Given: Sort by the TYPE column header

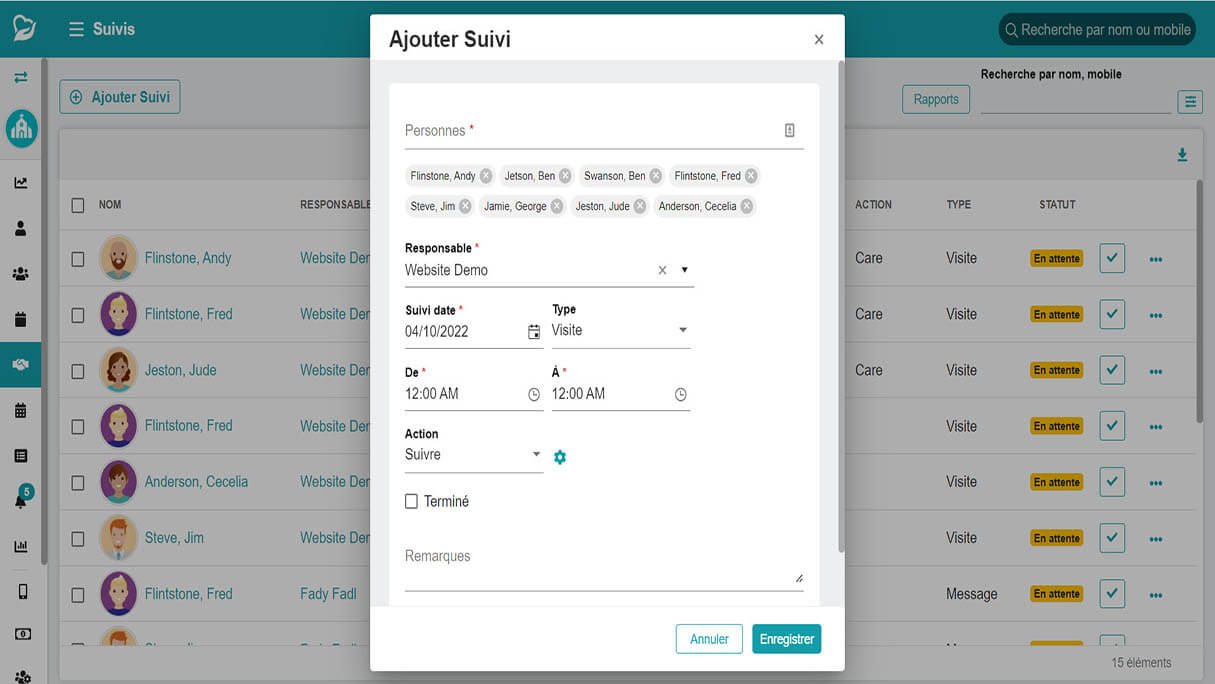Looking at the screenshot, I should [x=959, y=205].
